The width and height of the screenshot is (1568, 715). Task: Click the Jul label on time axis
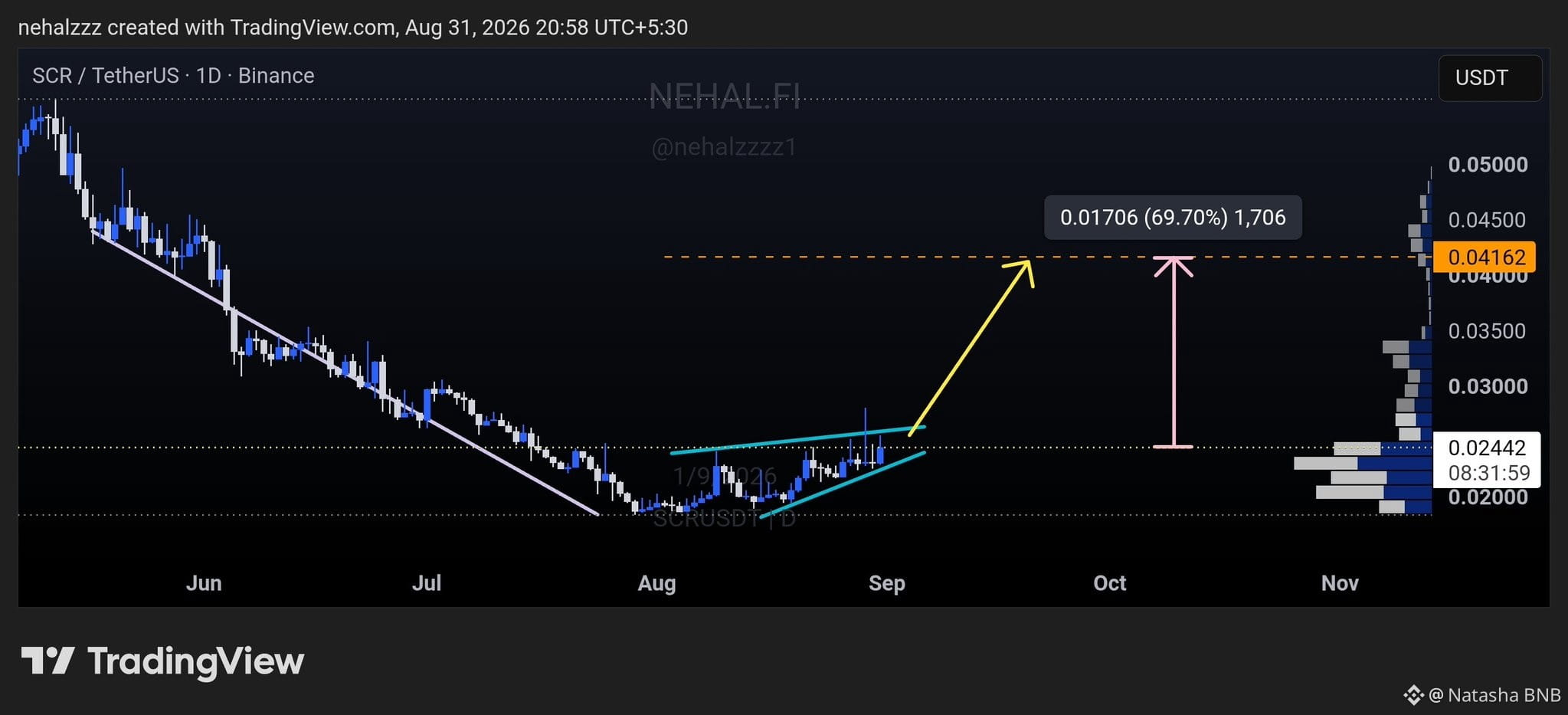[x=427, y=583]
